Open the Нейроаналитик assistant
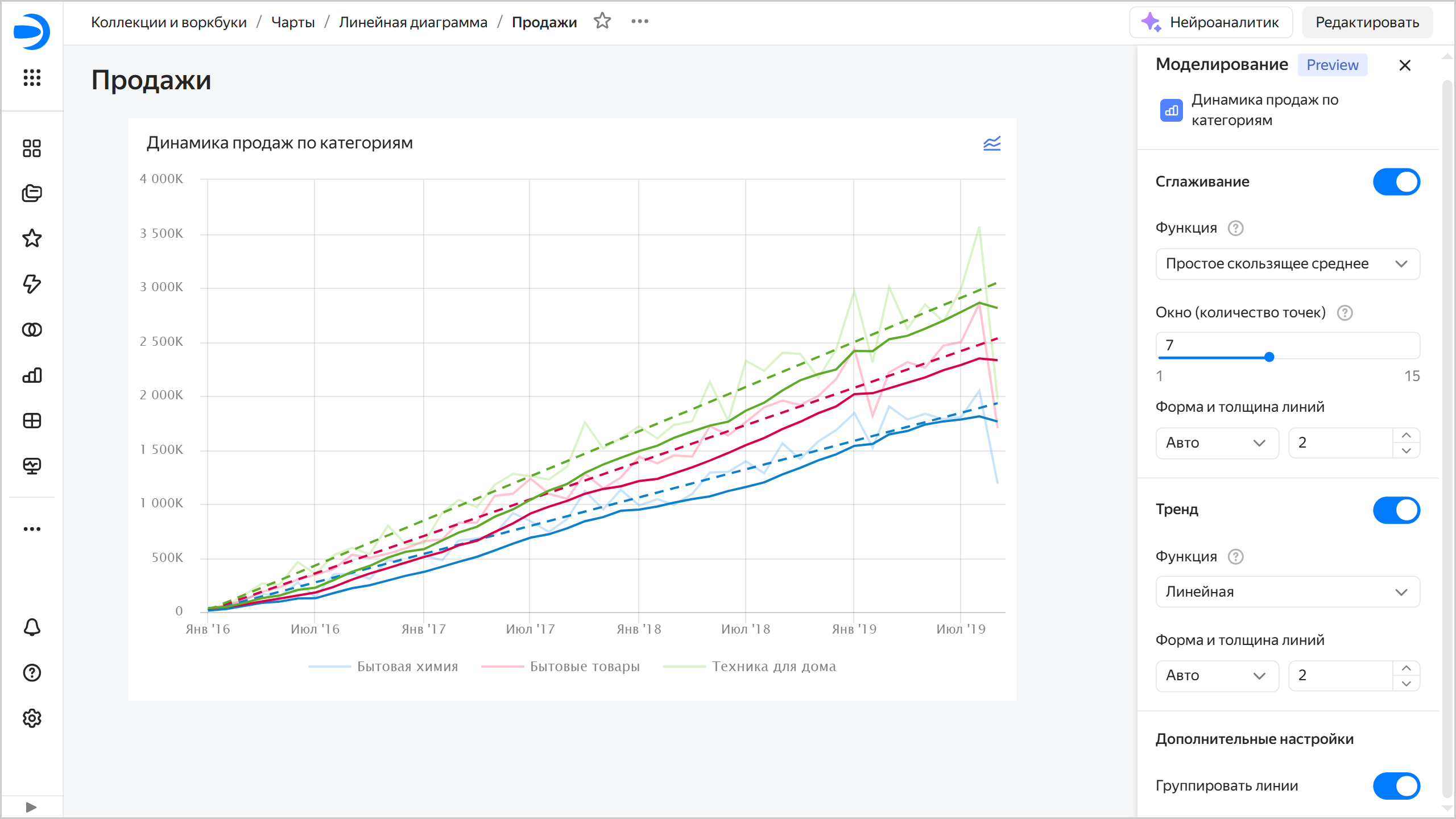 1211,22
